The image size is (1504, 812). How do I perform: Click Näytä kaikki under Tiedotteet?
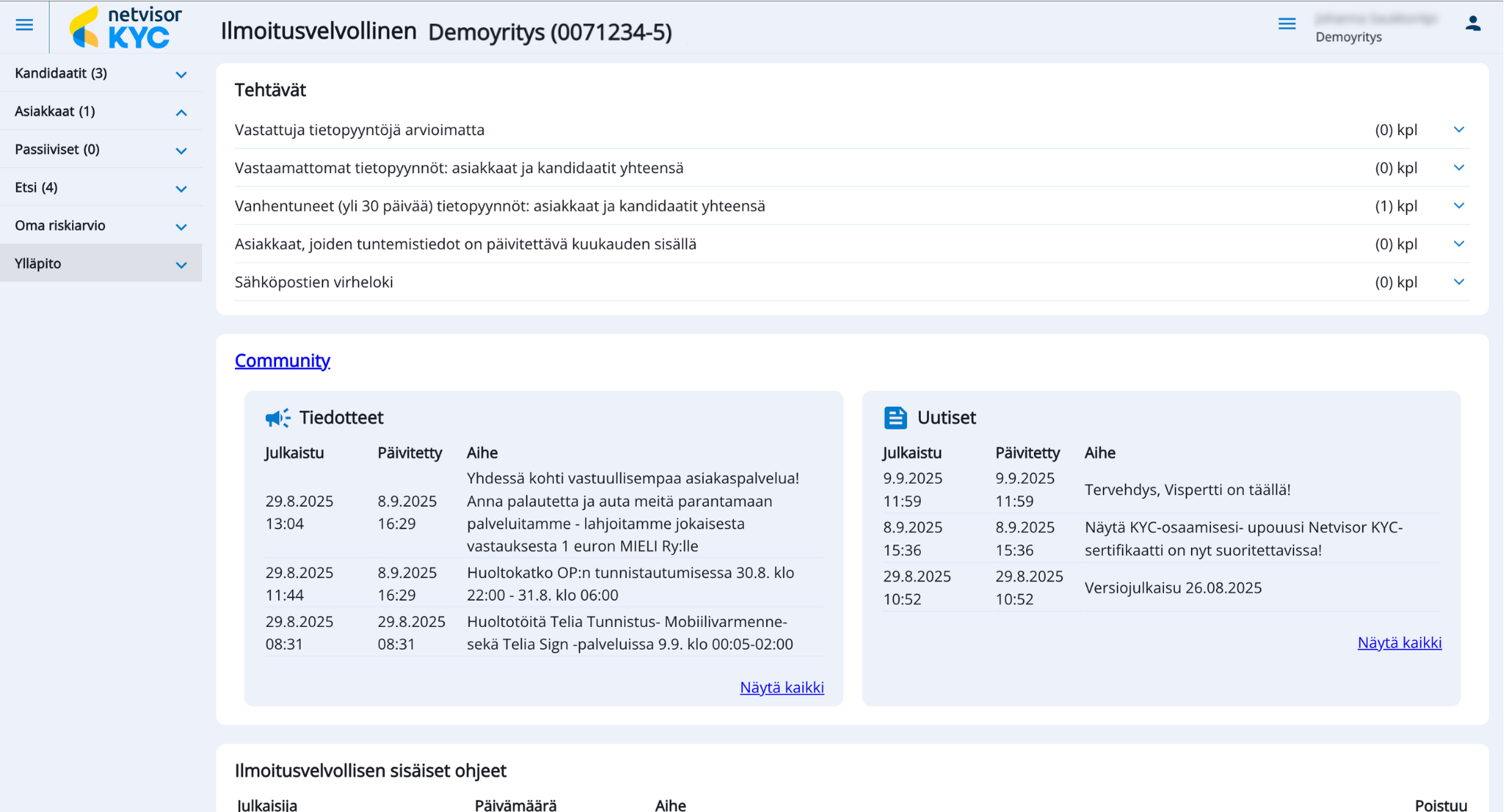[781, 688]
